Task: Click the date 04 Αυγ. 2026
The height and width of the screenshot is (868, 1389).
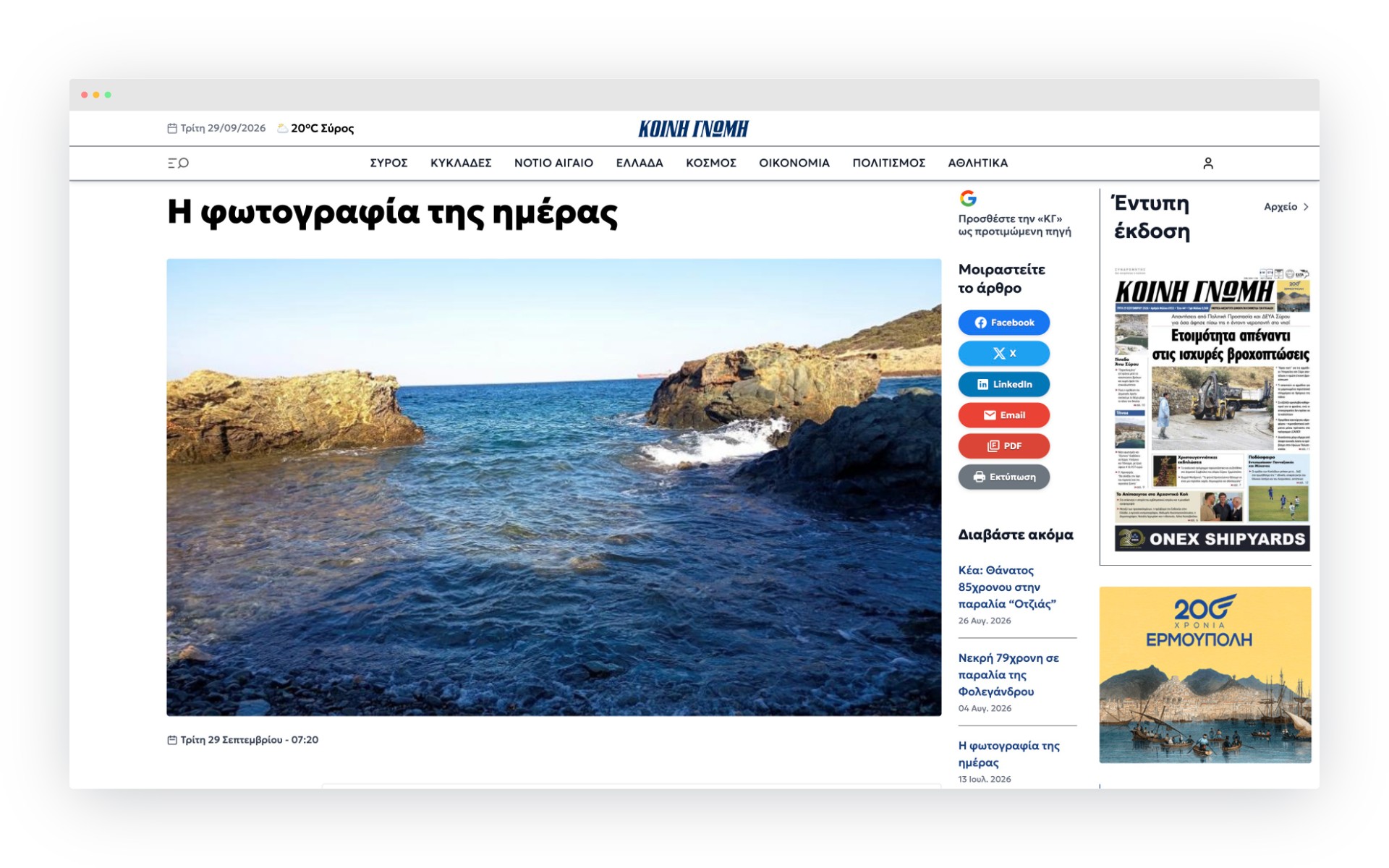Action: point(985,708)
